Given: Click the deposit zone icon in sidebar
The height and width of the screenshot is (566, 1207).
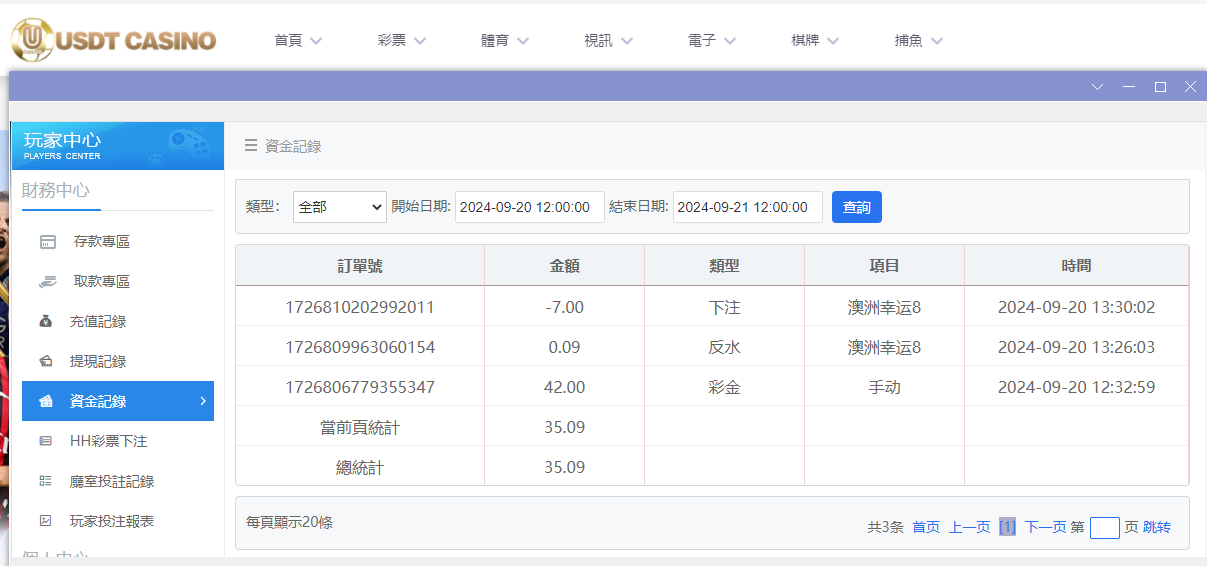Looking at the screenshot, I should (47, 242).
